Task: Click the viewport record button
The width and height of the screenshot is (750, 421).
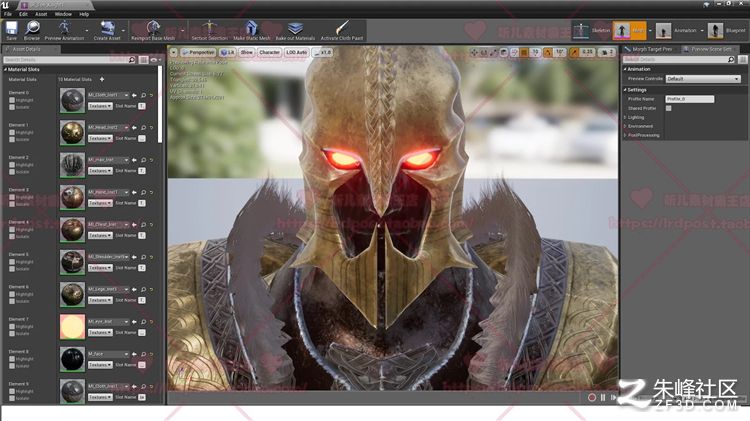Action: point(592,398)
